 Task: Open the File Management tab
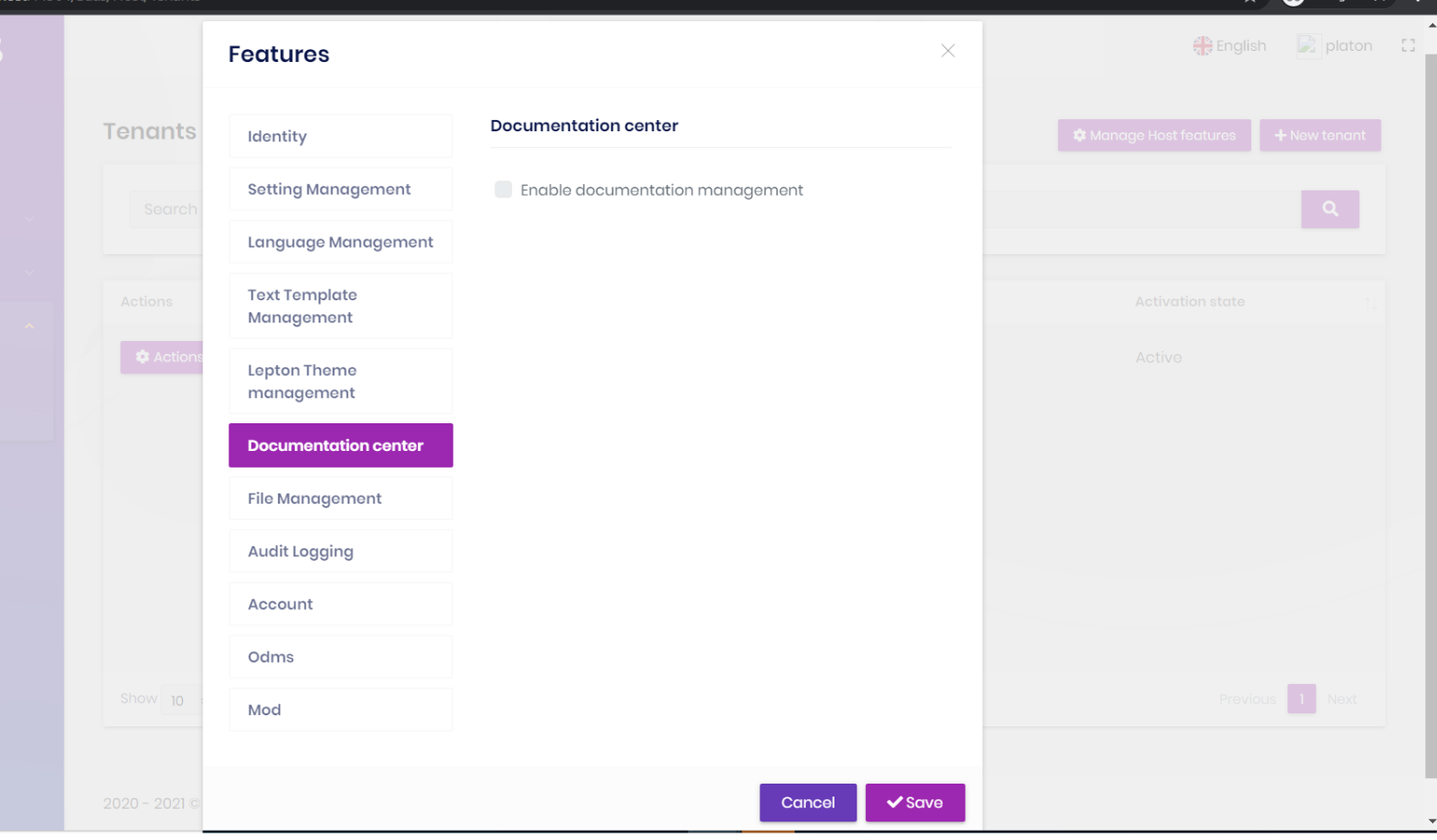coord(341,498)
